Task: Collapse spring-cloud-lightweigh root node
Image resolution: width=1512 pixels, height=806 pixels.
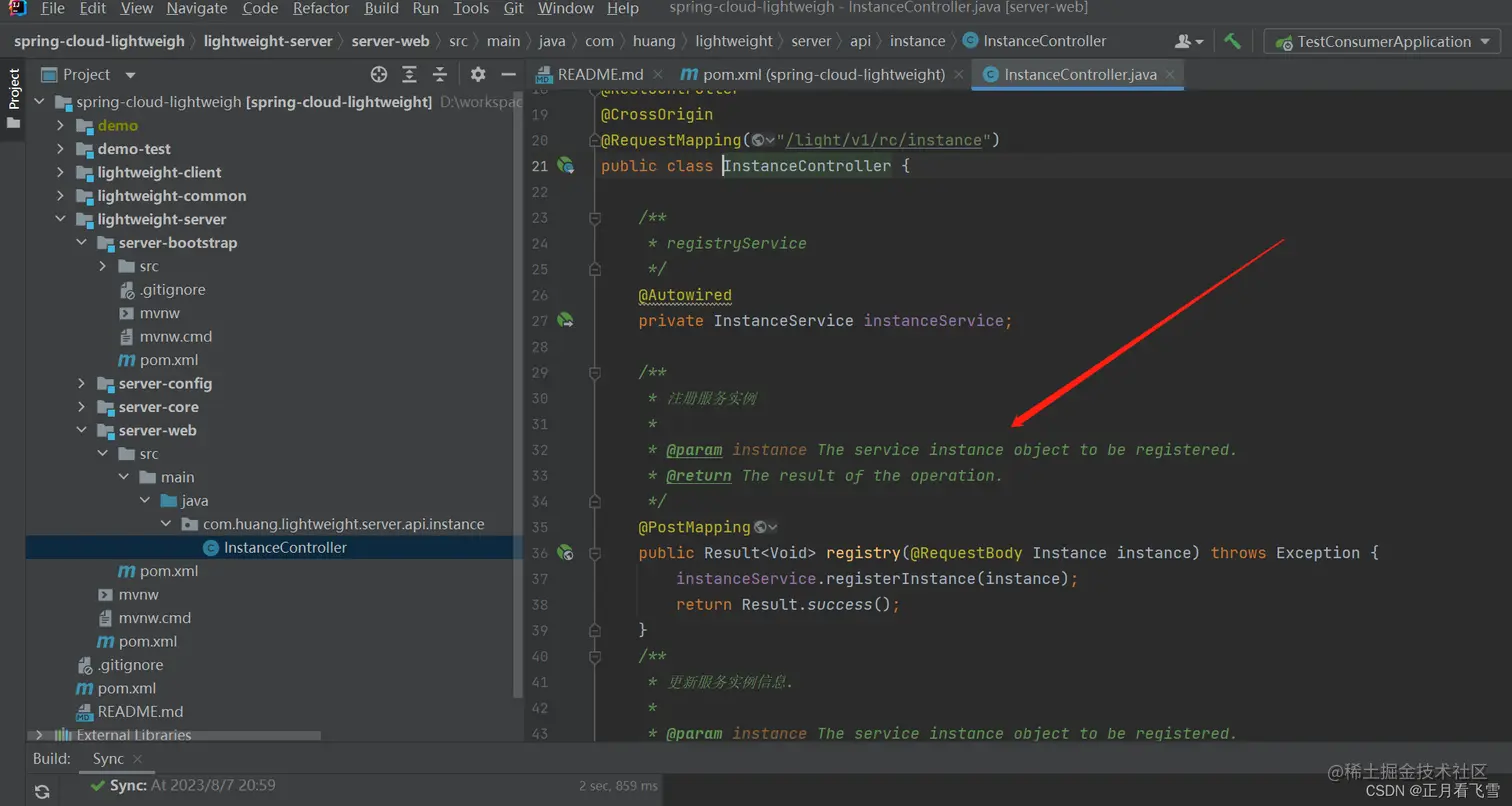Action: pos(40,102)
